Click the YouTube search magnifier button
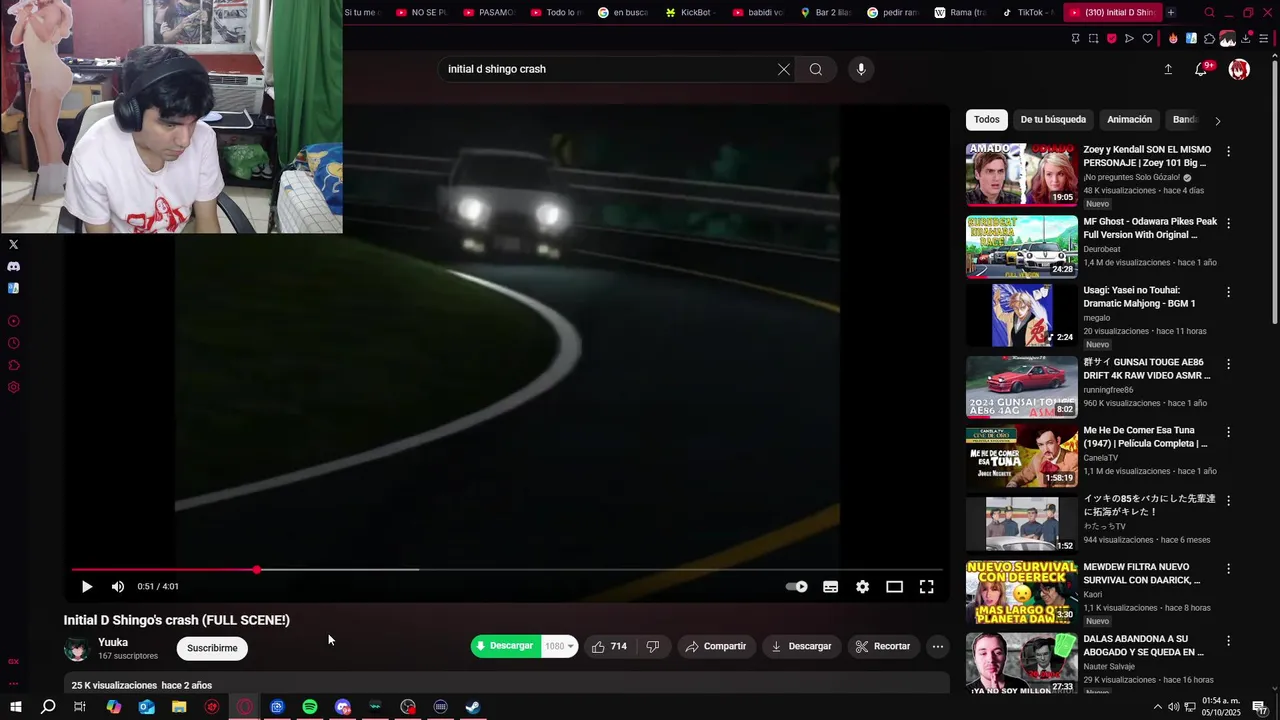Viewport: 1280px width, 720px height. click(x=816, y=69)
